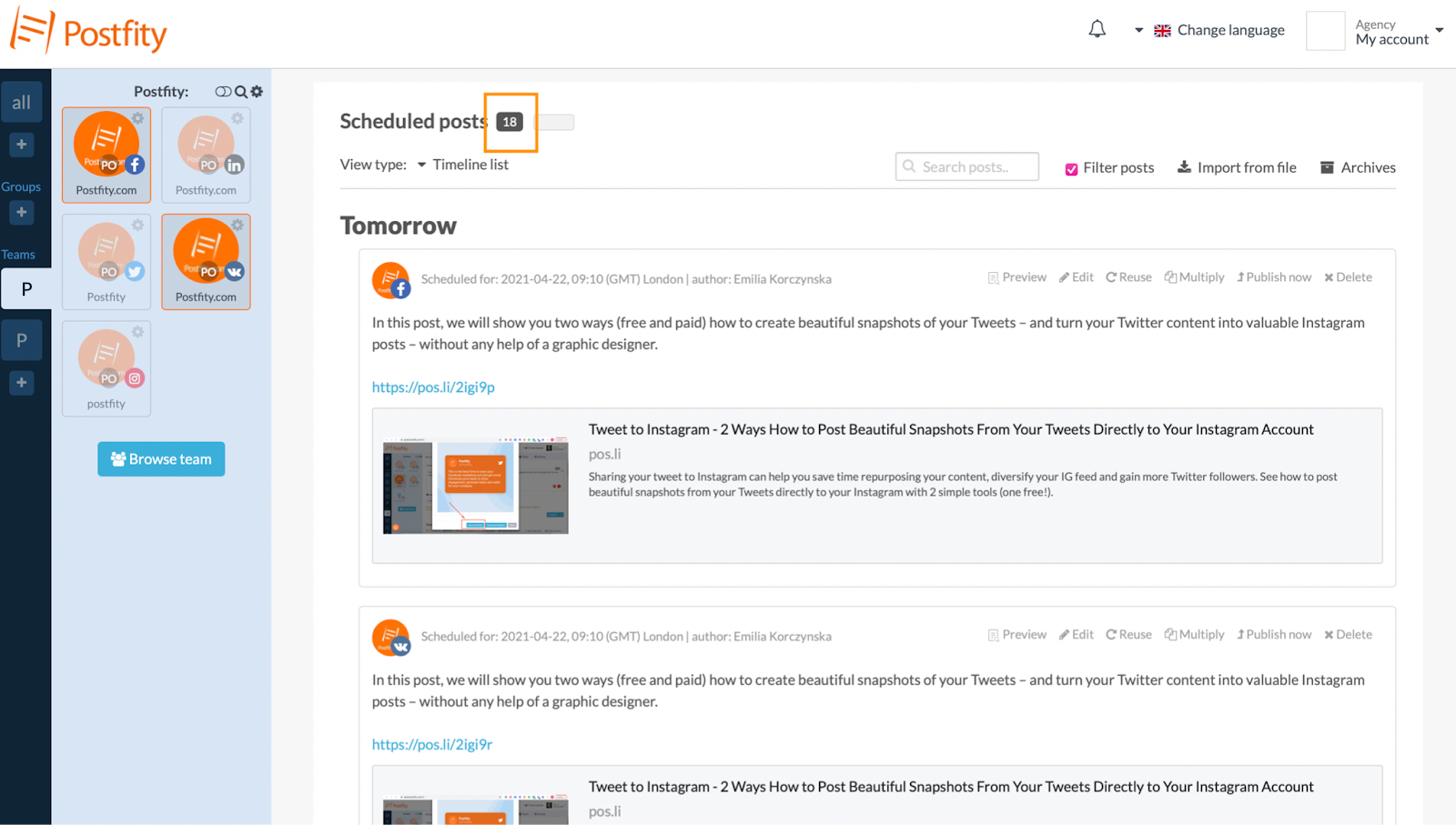Click the 'Scheduled posts' heading
This screenshot has height=825, width=1456.
413,122
